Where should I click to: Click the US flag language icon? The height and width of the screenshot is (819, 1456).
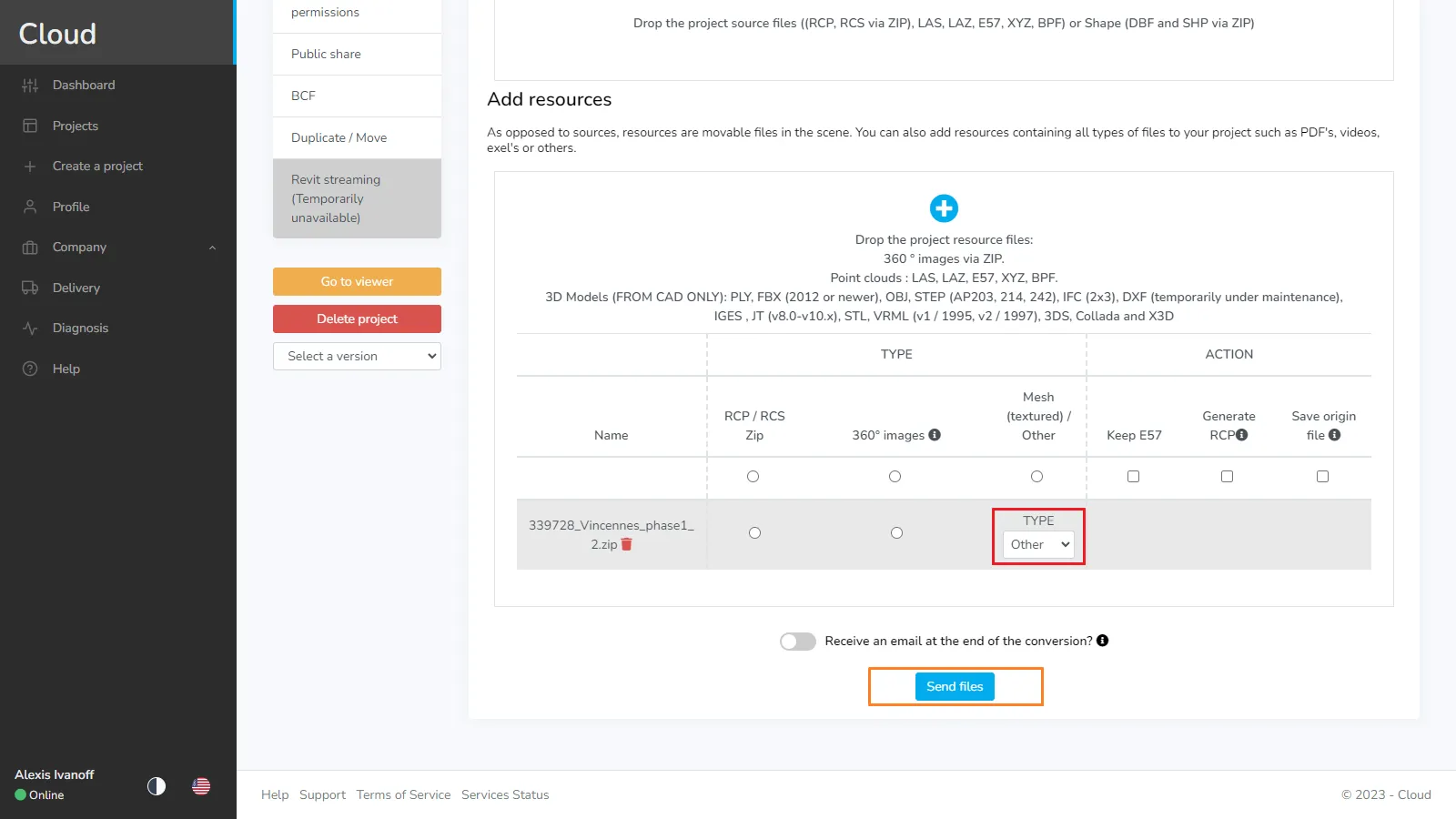point(201,786)
